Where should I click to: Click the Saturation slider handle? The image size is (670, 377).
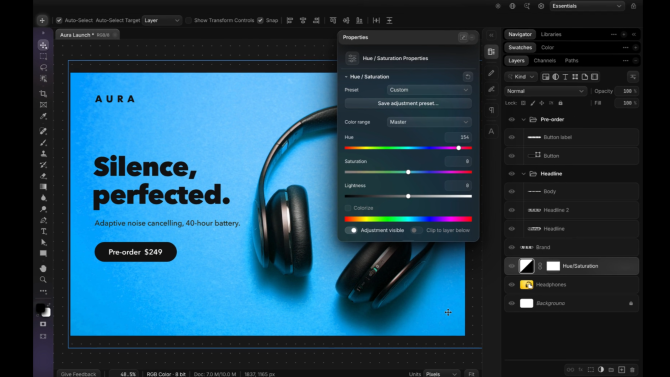tap(408, 172)
